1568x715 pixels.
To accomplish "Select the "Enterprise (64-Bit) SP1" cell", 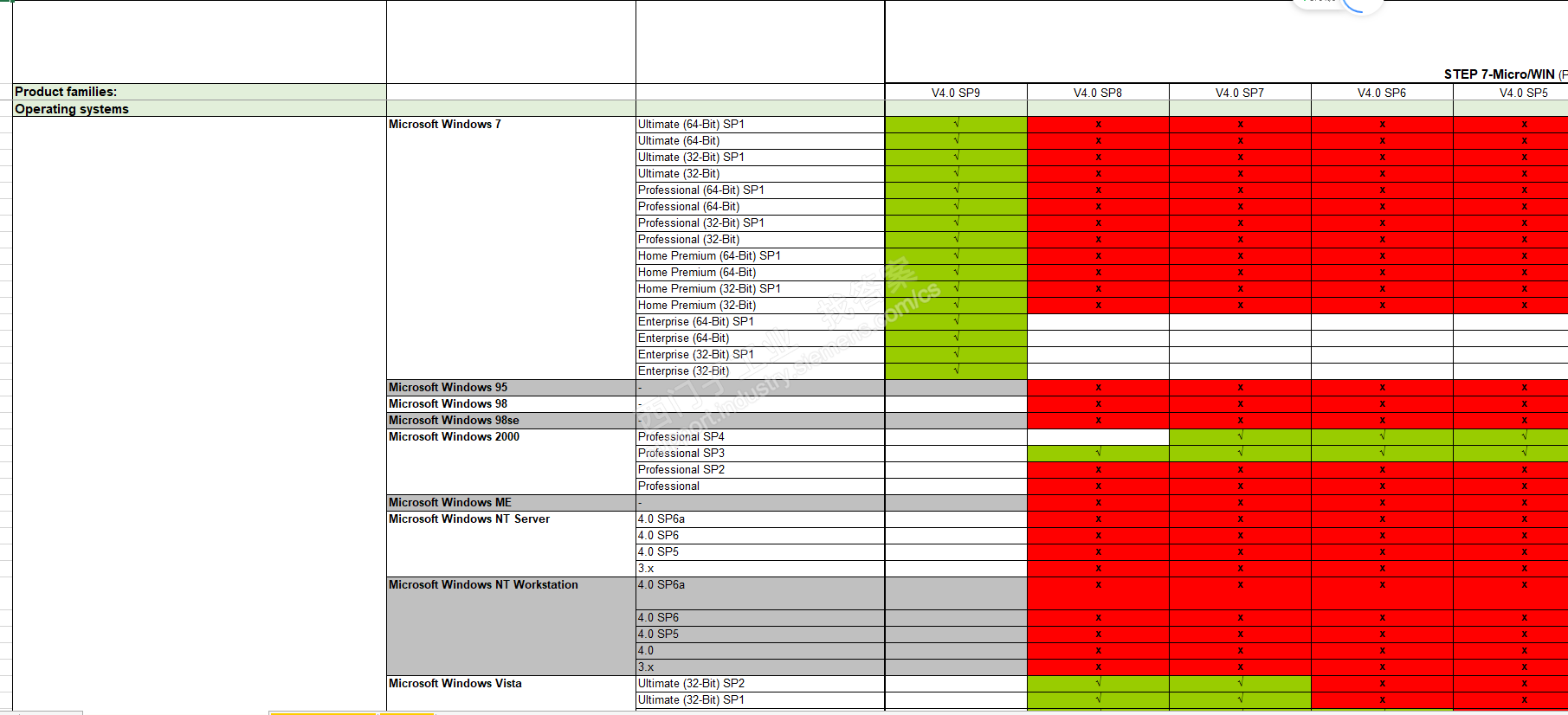I will pos(760,322).
